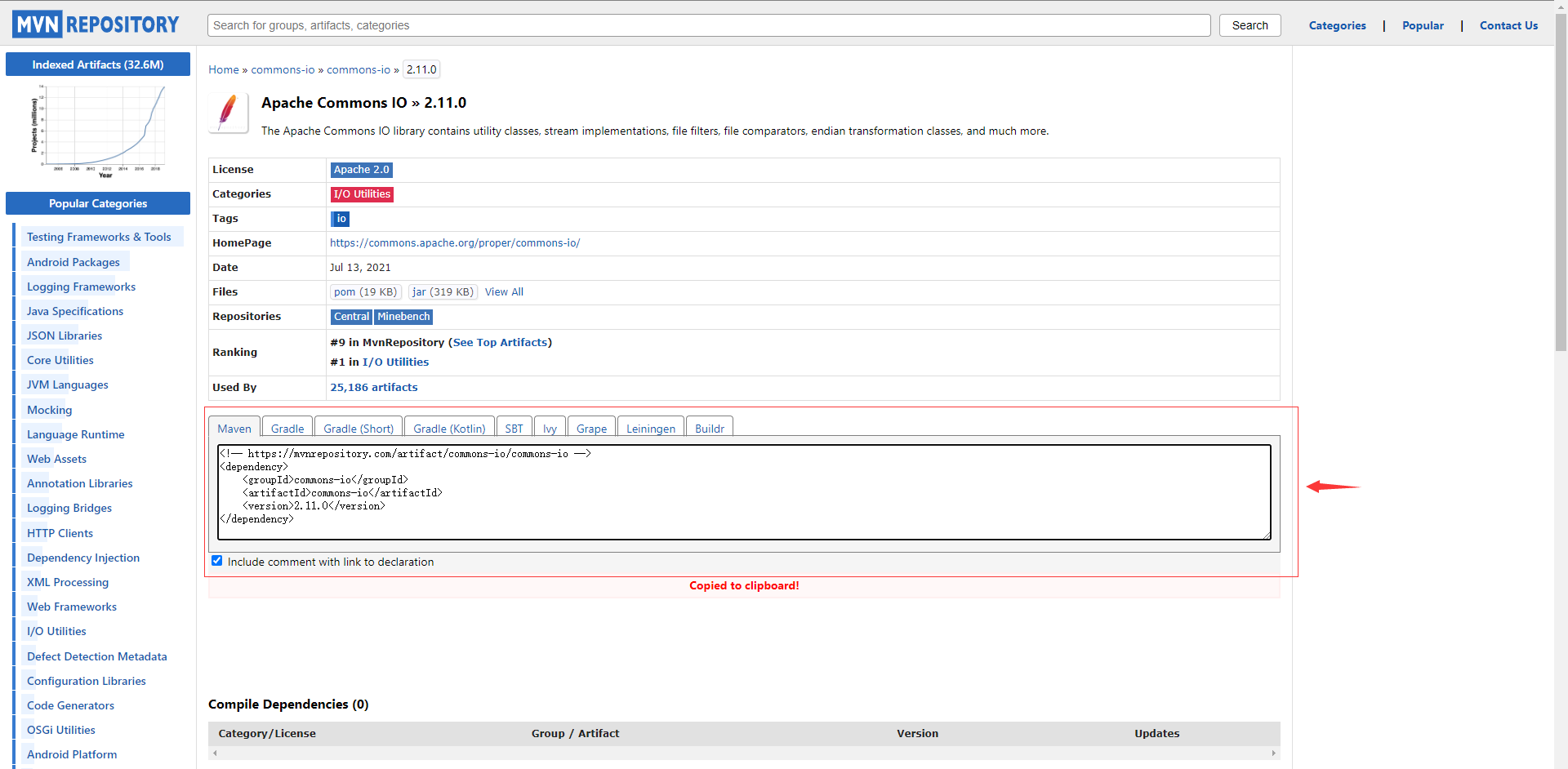
Task: Switch to the Gradle tab
Action: coord(287,428)
